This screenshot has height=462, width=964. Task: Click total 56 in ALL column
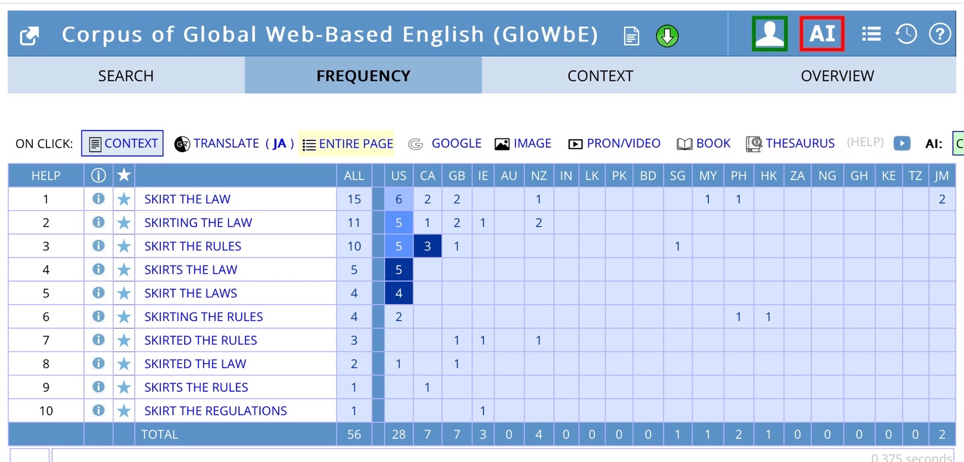pos(354,434)
